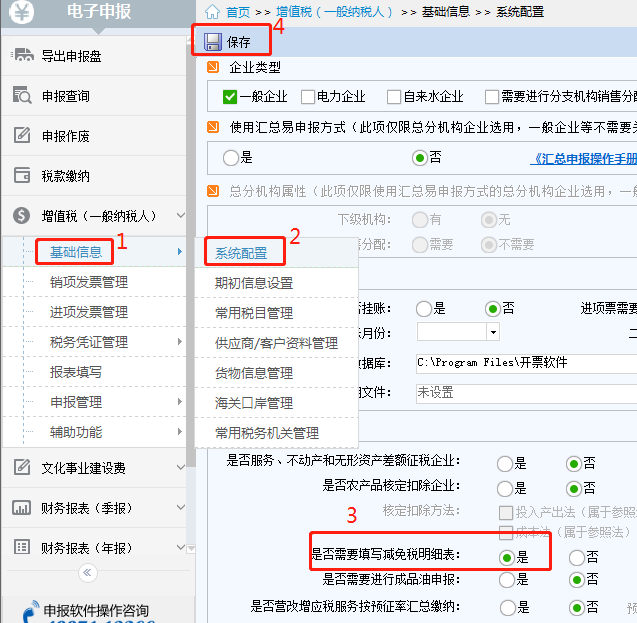Select 否 for 营改增按预征率汇总缴纳
This screenshot has height=623, width=637.
[x=577, y=608]
